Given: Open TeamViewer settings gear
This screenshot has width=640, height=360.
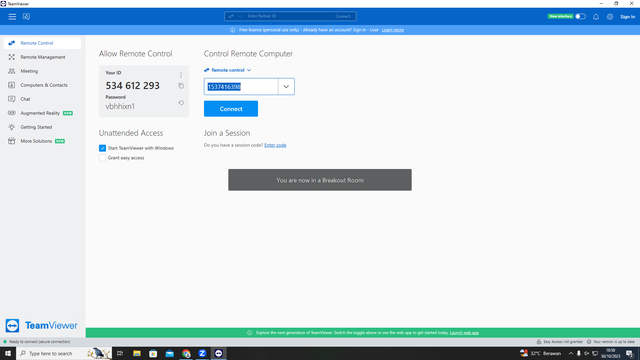Looking at the screenshot, I should (x=610, y=17).
